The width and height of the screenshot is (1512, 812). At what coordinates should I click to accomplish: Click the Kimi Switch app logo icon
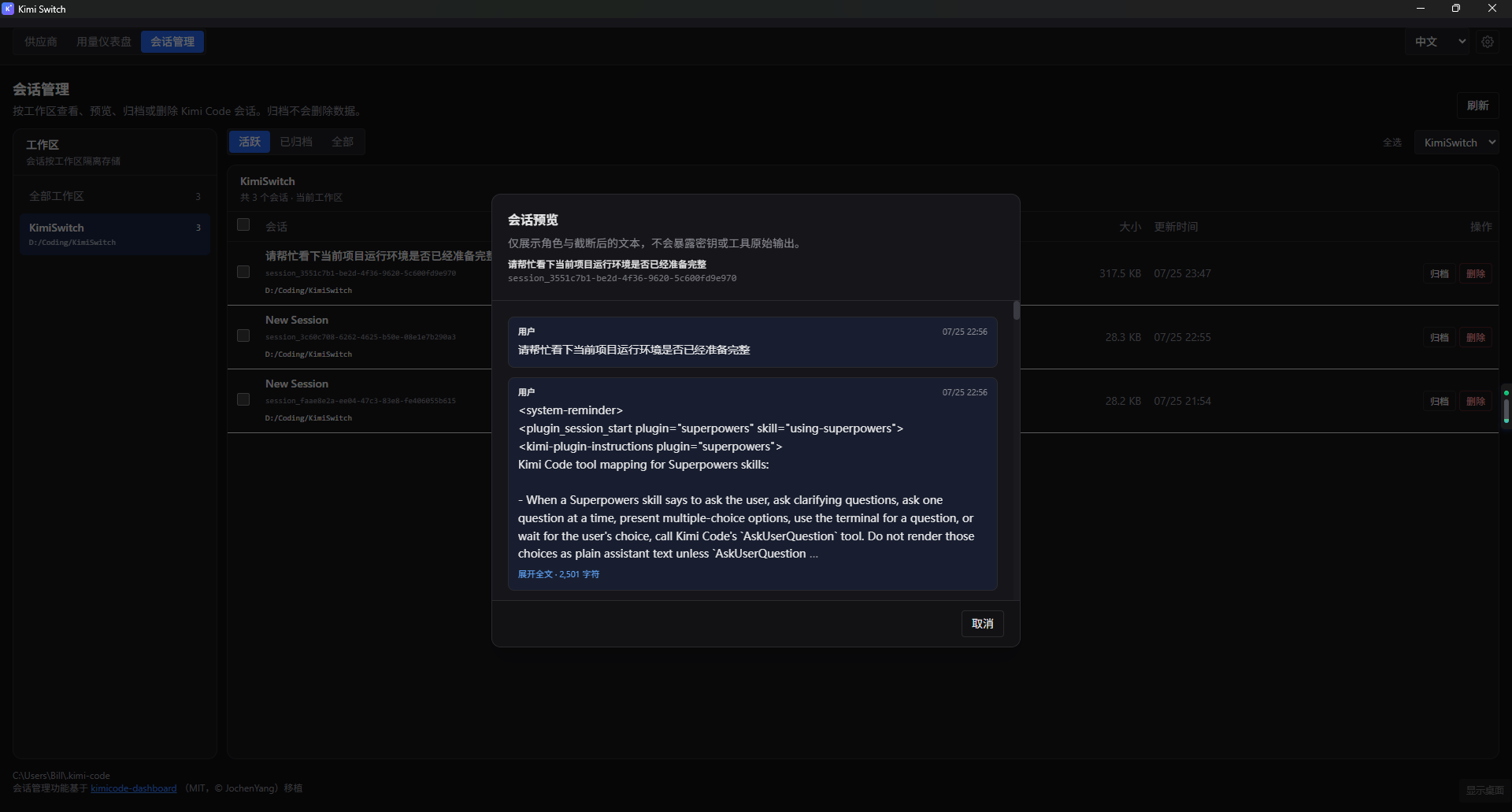coord(8,9)
